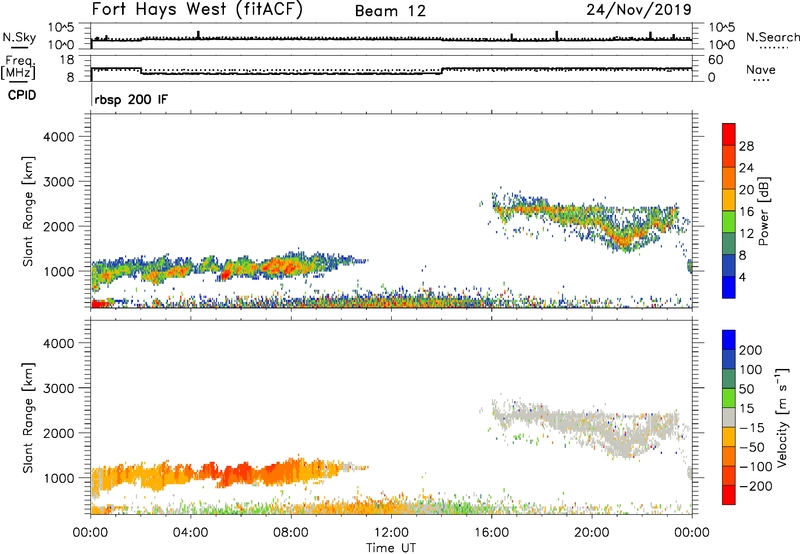The width and height of the screenshot is (800, 554).
Task: Click the 'N.Search' legend label
Action: [x=772, y=37]
